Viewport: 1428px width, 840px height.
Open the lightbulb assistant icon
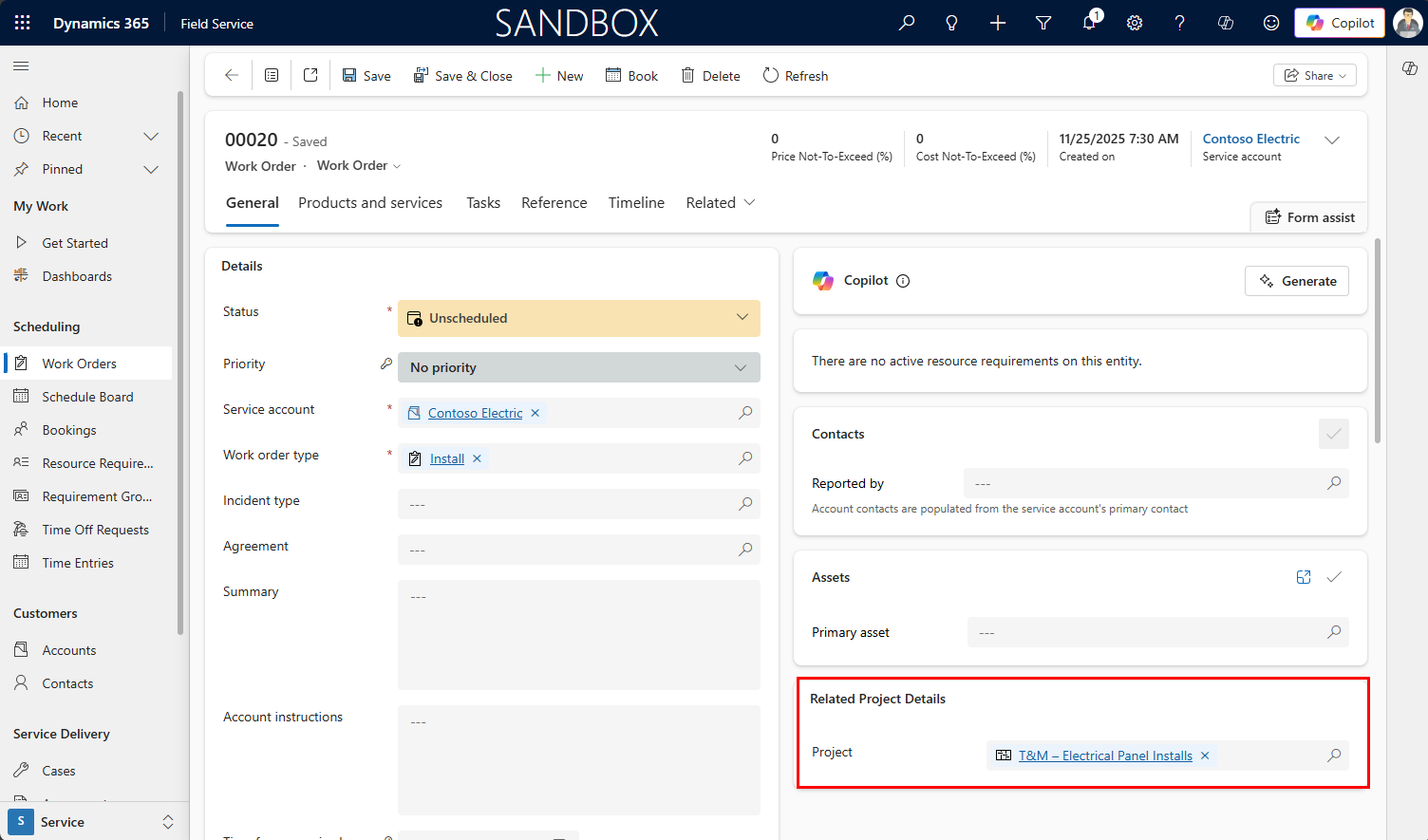952,23
